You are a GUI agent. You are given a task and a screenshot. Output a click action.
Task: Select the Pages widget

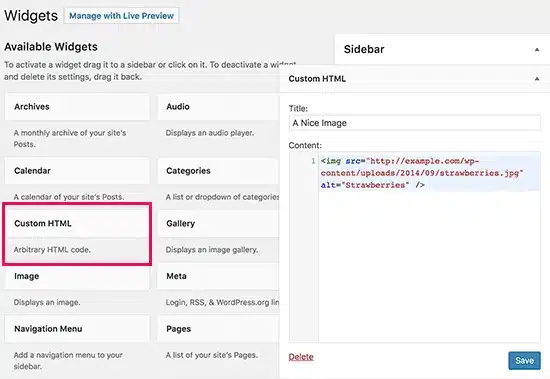point(217,329)
